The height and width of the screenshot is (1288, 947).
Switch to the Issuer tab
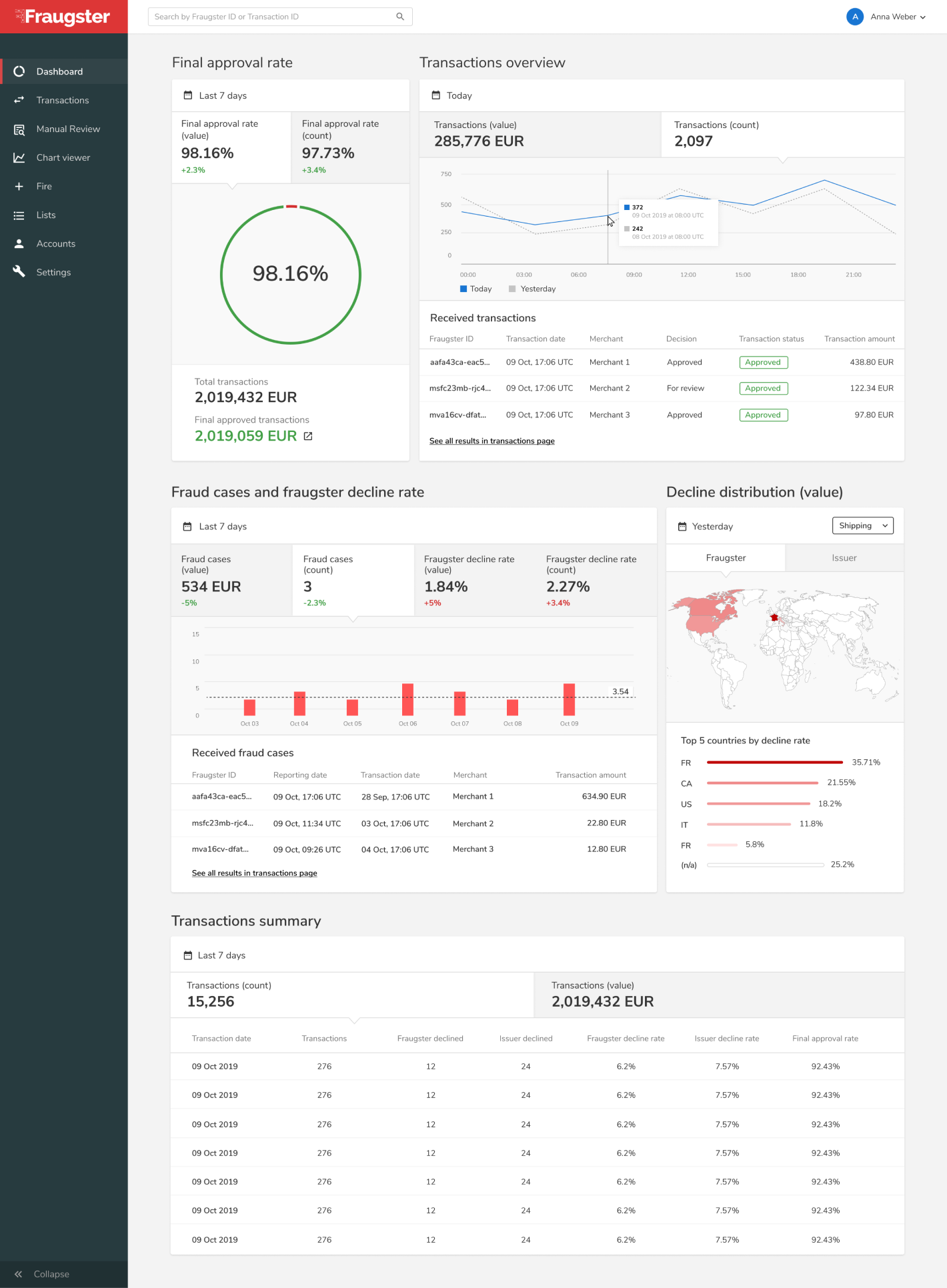tap(844, 558)
